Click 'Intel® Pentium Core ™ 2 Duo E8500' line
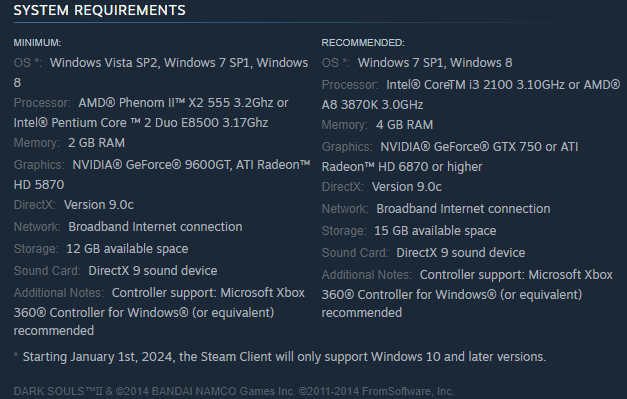Image resolution: width=627 pixels, height=399 pixels. [117, 123]
